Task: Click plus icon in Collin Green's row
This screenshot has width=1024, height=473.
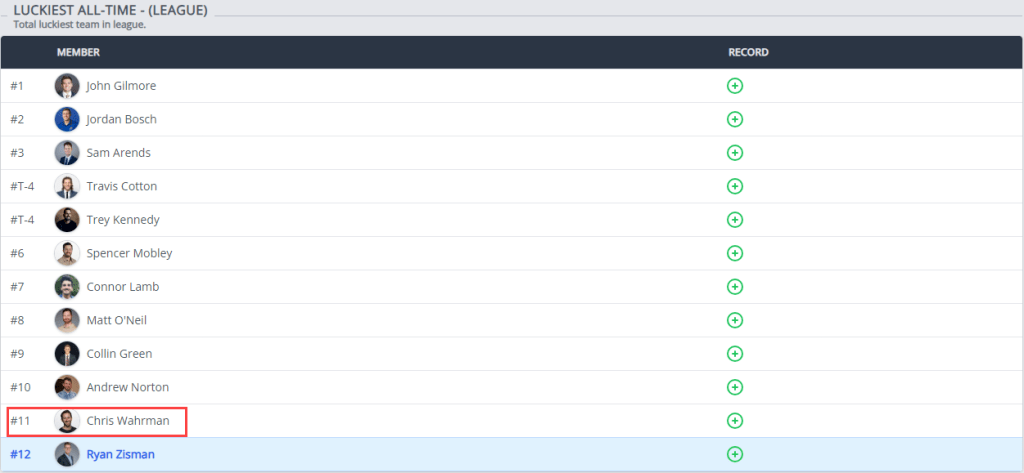Action: pos(735,354)
